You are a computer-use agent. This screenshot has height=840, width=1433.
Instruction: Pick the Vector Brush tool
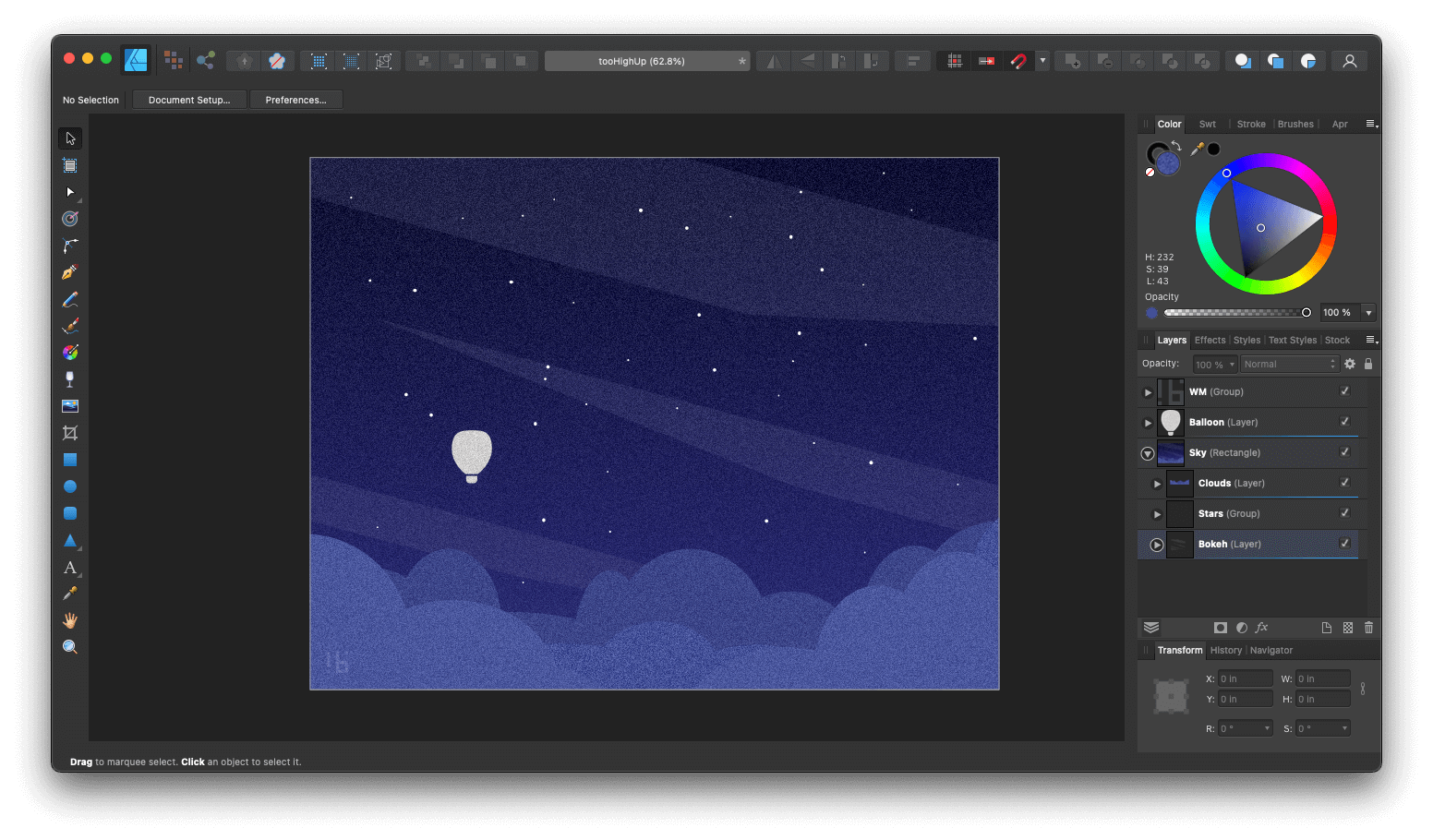[x=69, y=325]
